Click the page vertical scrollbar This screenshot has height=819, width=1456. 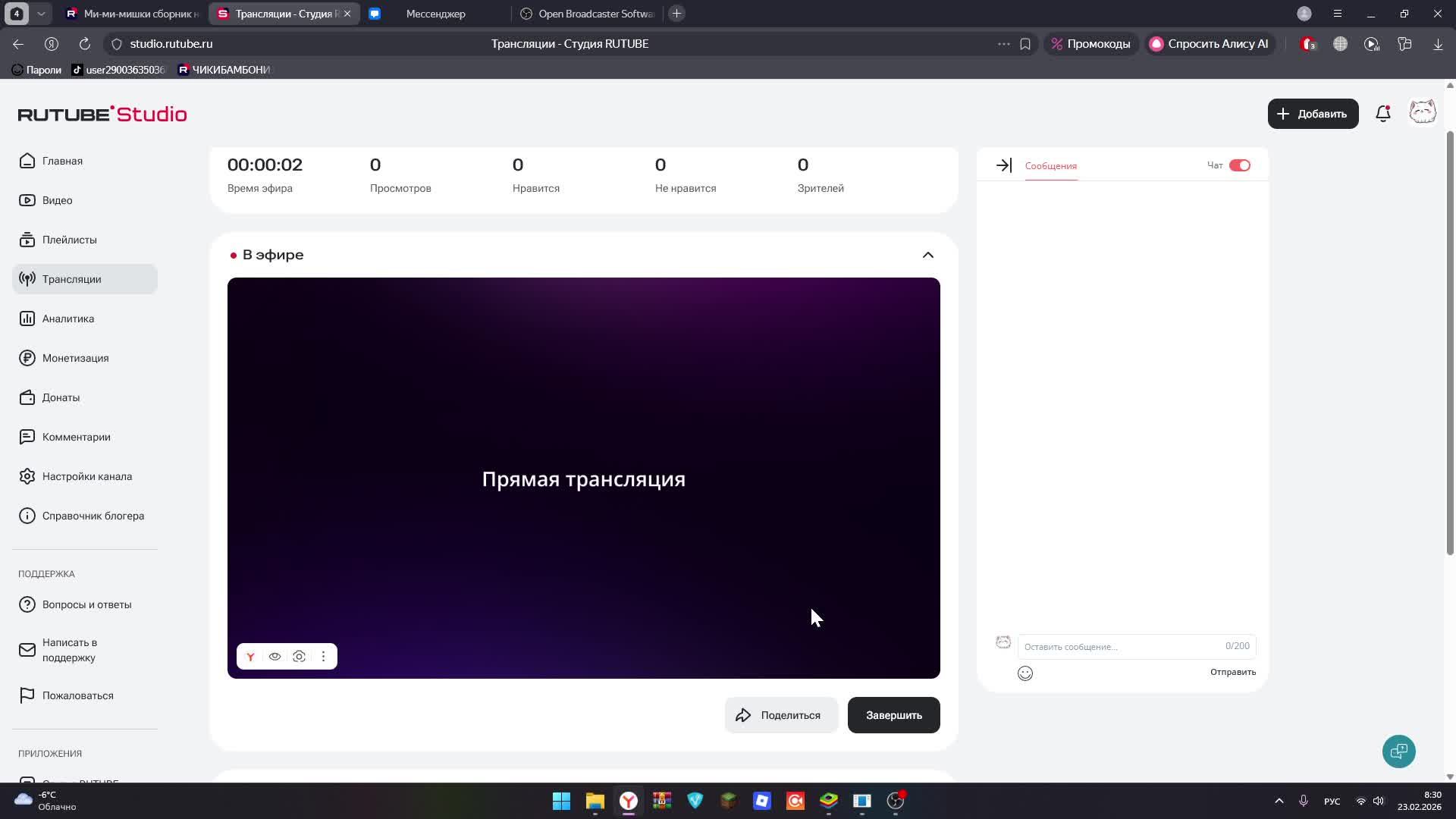tap(1450, 341)
